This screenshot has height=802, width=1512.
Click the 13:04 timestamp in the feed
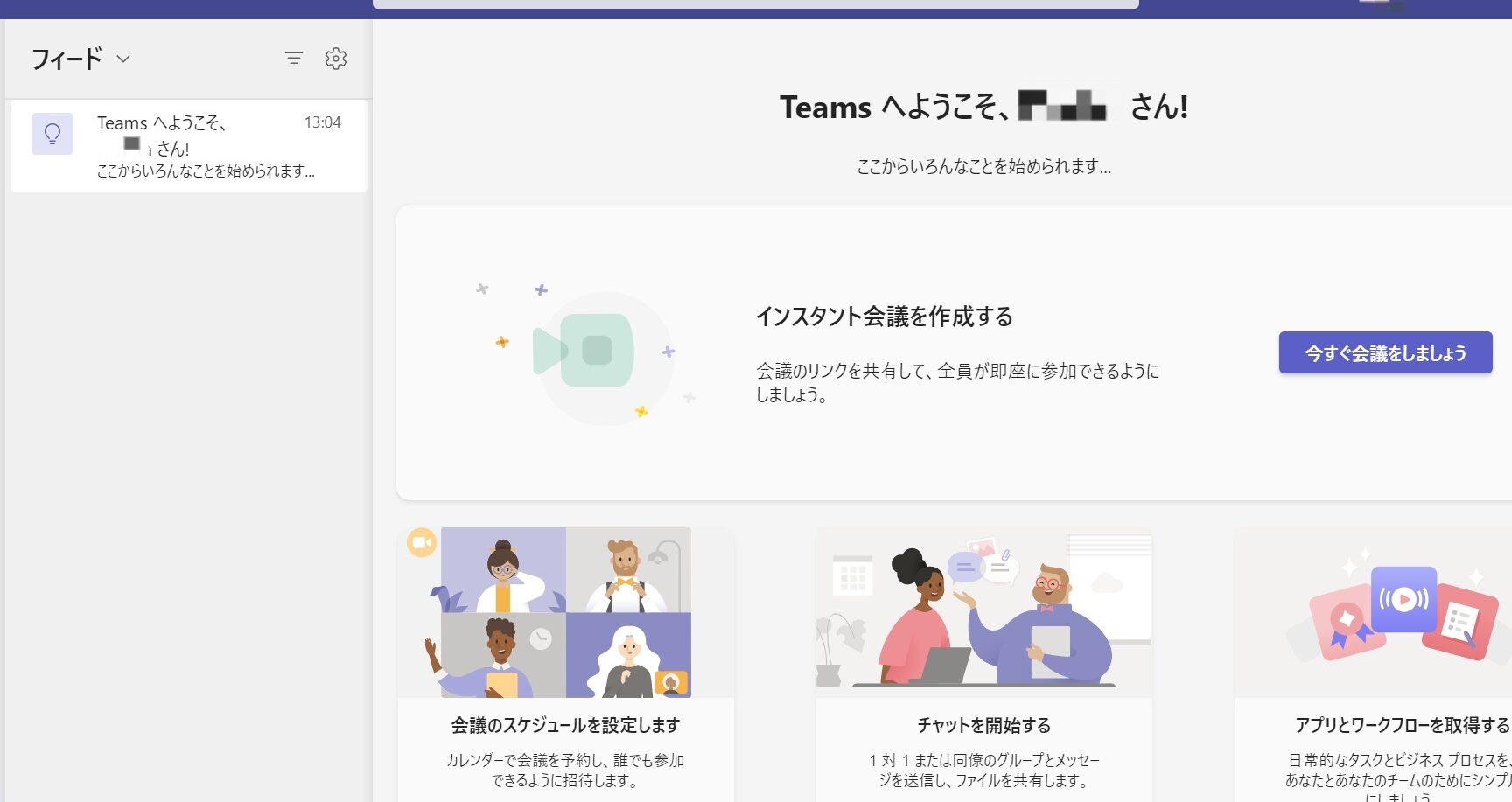[x=322, y=122]
